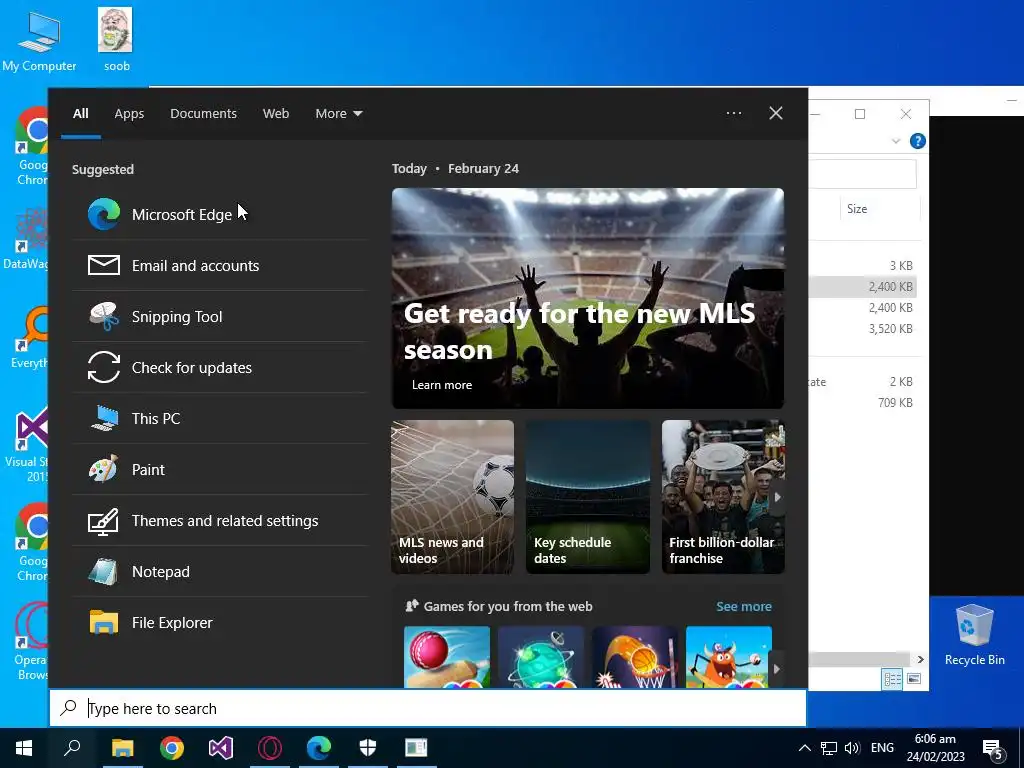Viewport: 1024px width, 768px height.
Task: Open network status in system tray
Action: 829,748
